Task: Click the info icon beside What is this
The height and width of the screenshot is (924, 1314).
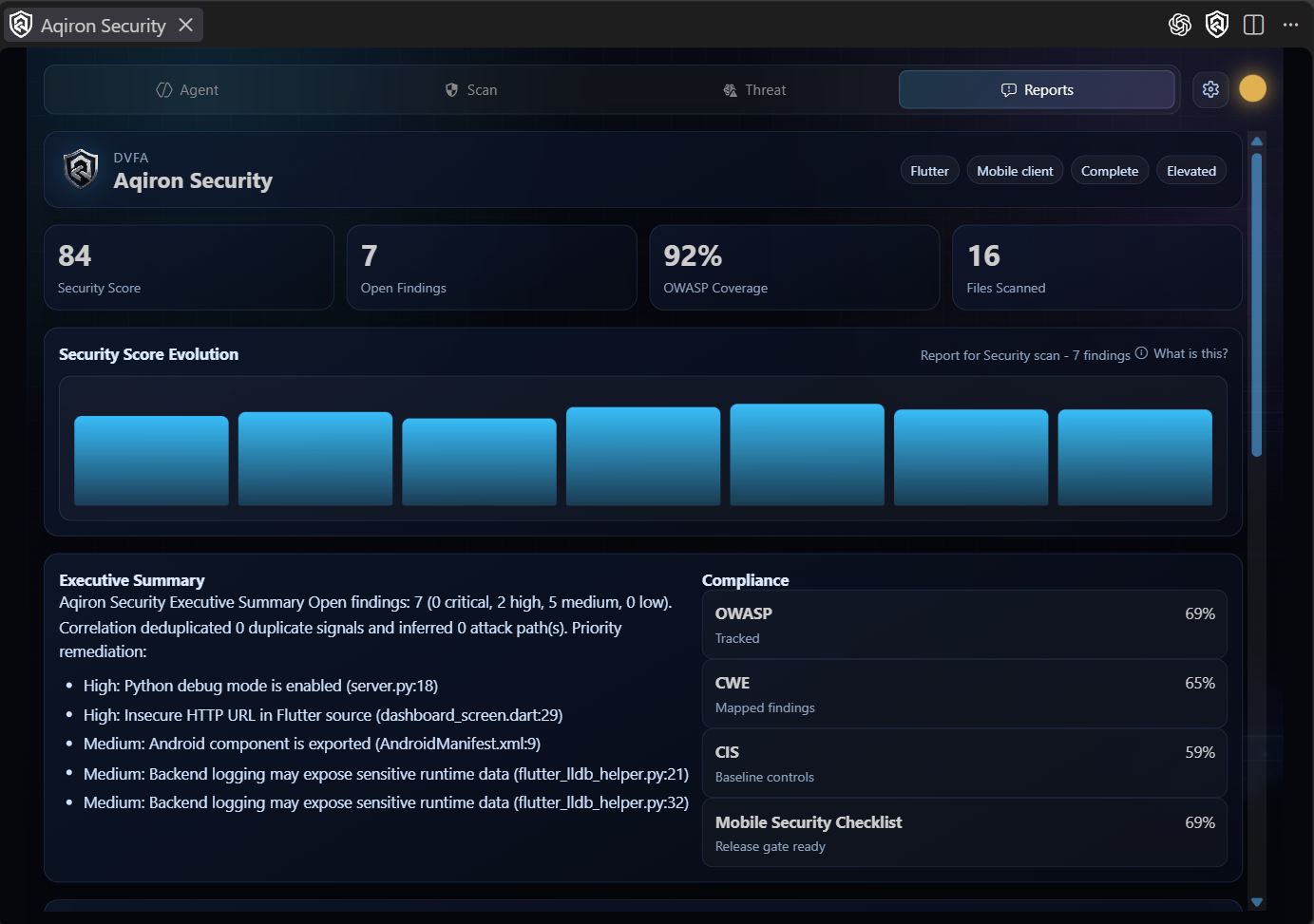Action: point(1141,353)
